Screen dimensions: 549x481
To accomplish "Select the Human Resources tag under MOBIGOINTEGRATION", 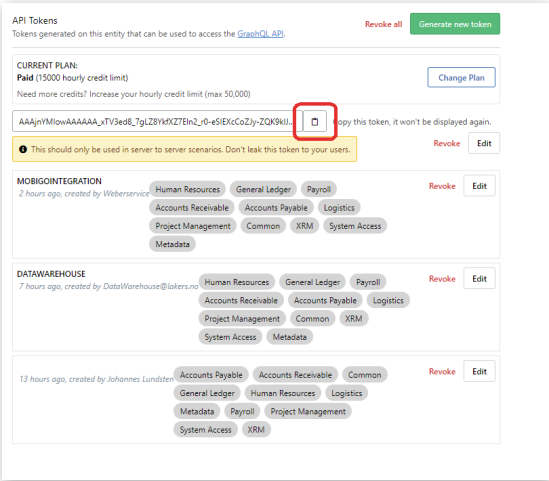I will tap(187, 189).
